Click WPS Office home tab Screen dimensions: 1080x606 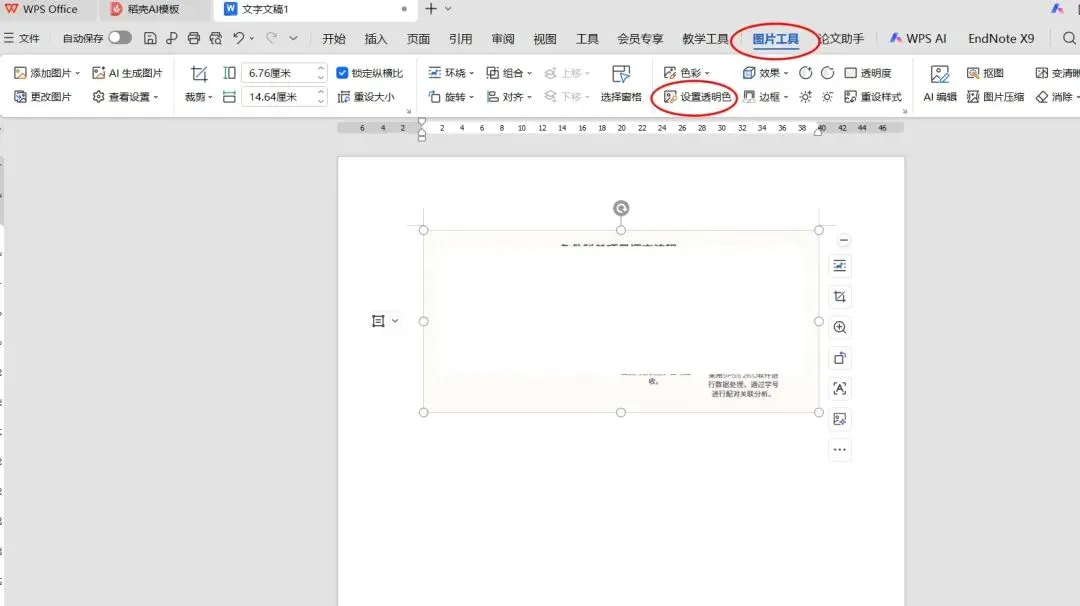[41, 9]
